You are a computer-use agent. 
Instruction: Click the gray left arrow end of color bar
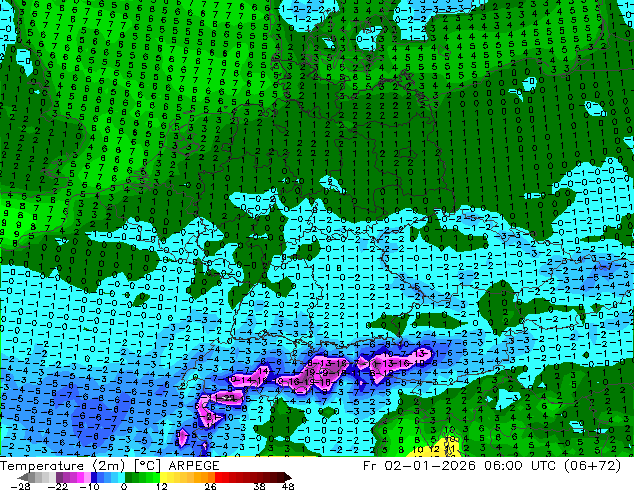click(x=23, y=477)
